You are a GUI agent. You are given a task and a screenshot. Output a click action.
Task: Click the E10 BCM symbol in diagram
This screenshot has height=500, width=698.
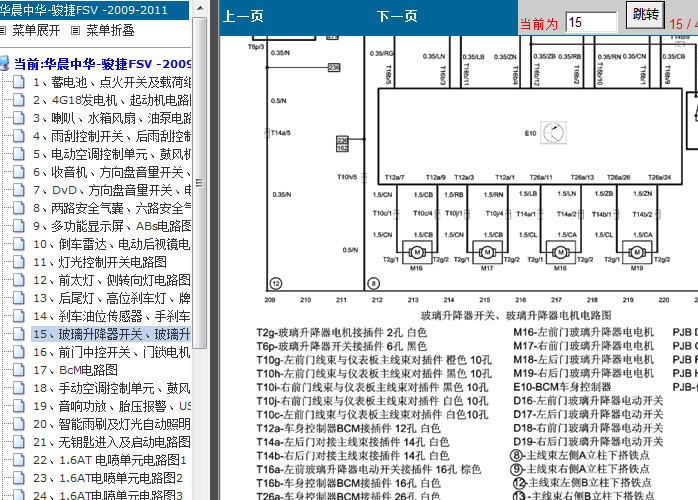553,133
